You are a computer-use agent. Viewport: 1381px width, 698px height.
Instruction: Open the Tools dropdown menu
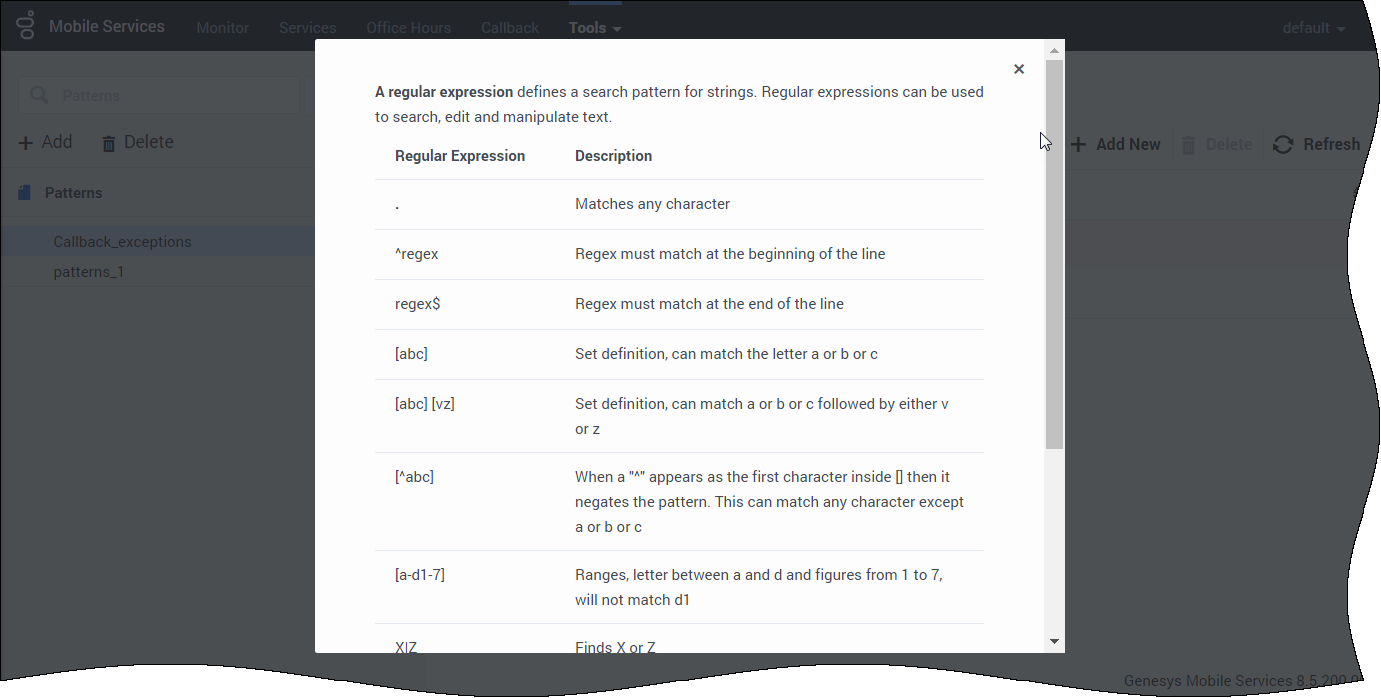pyautogui.click(x=595, y=28)
